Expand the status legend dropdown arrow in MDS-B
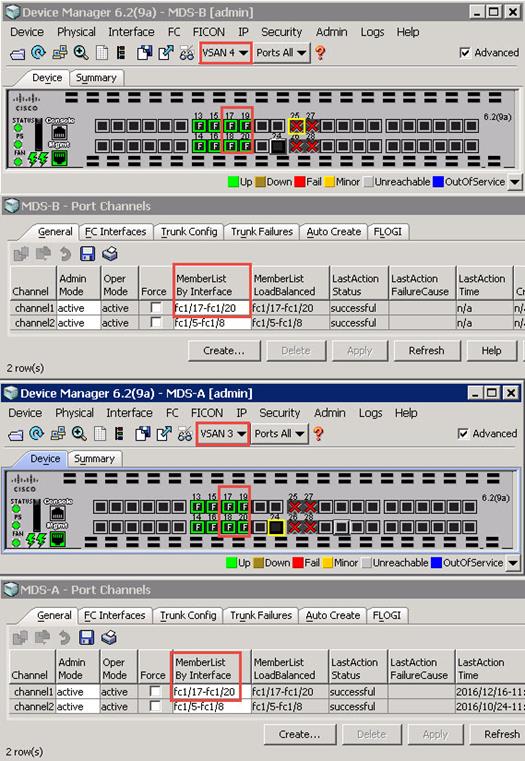This screenshot has height=761, width=525. point(515,182)
